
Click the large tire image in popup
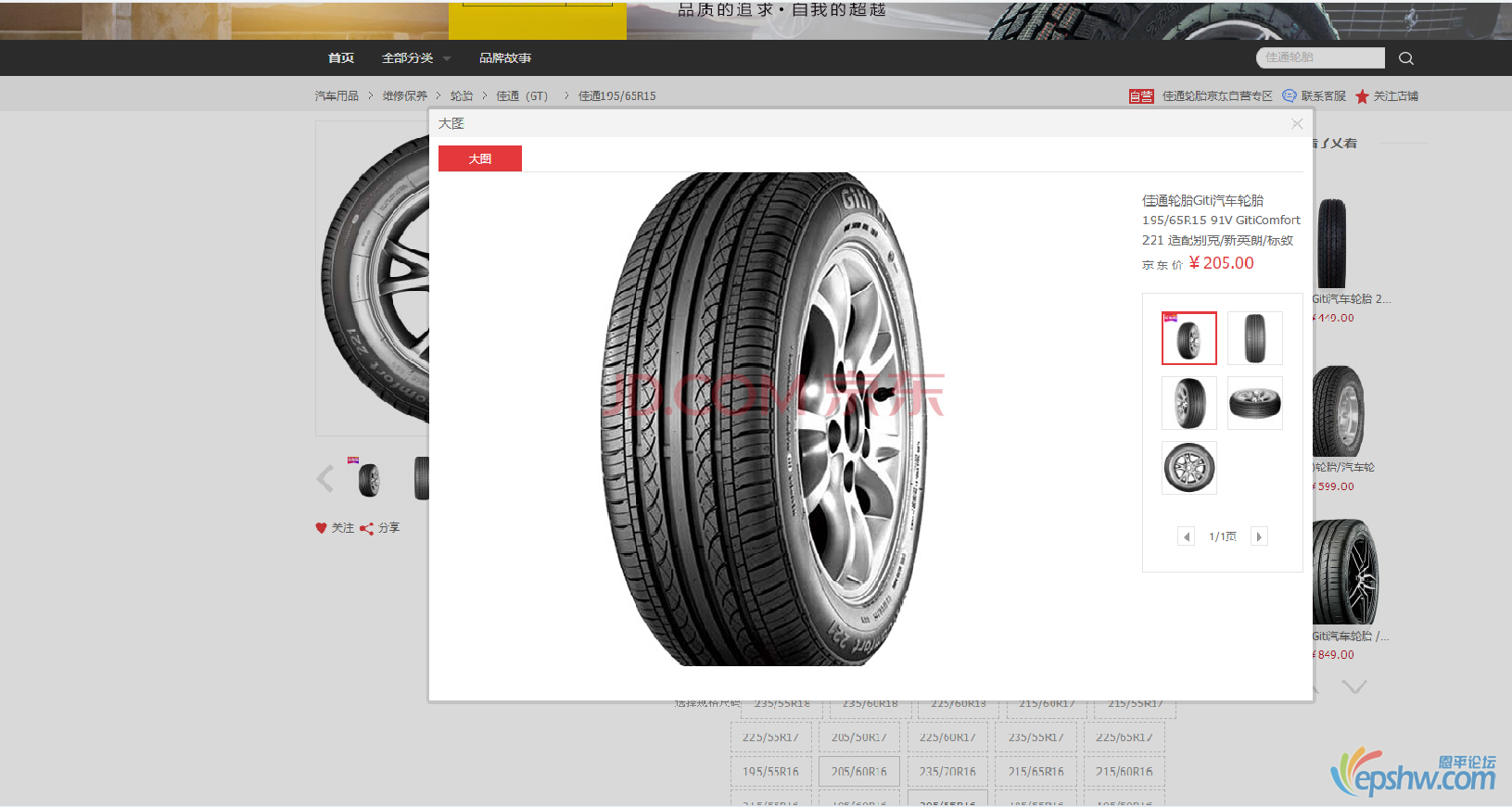click(765, 419)
